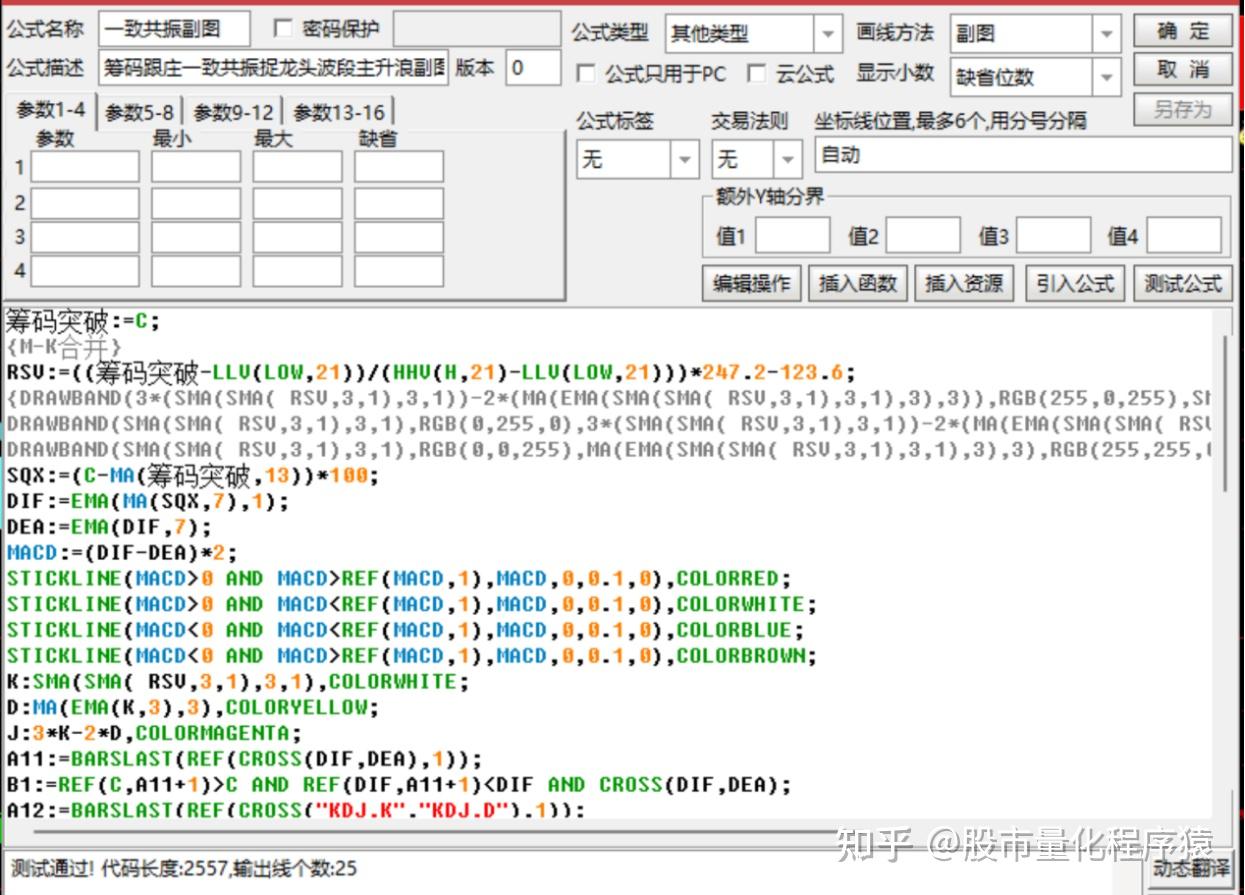Switch to the 参数5-8 tab
The width and height of the screenshot is (1245, 895).
[139, 113]
